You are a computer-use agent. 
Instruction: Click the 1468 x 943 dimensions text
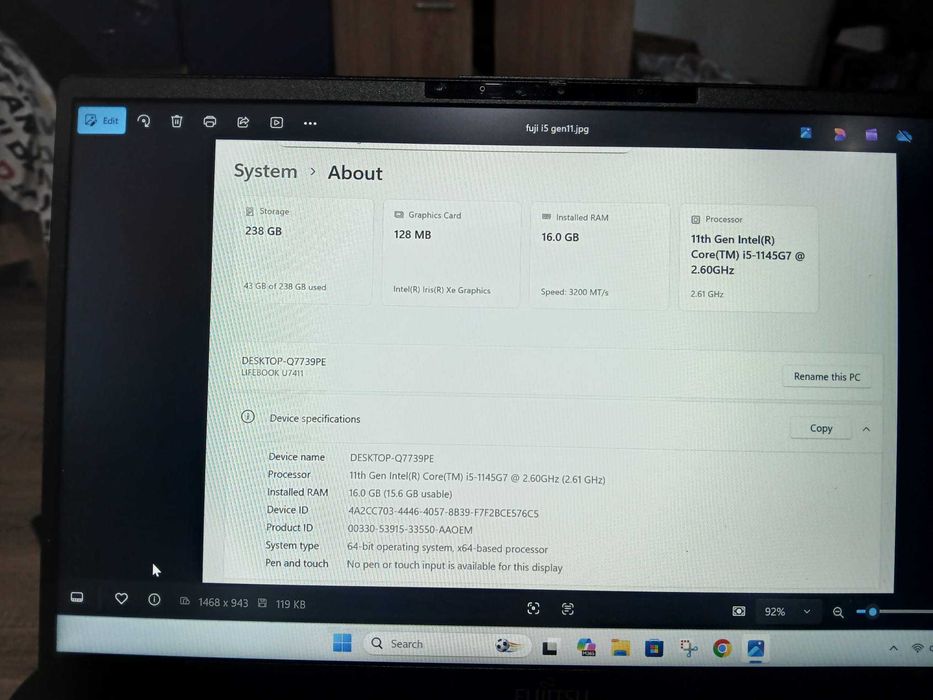tap(223, 602)
